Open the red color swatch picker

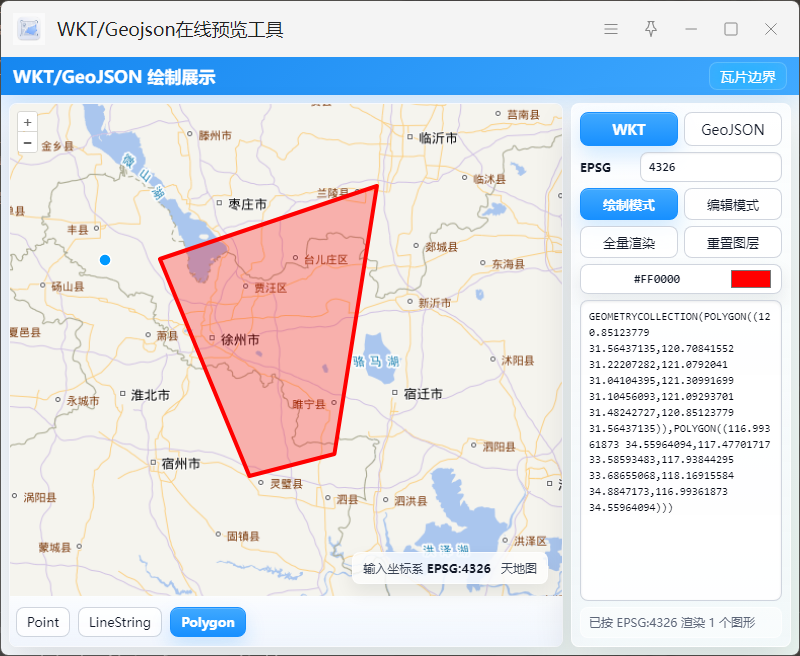[750, 279]
